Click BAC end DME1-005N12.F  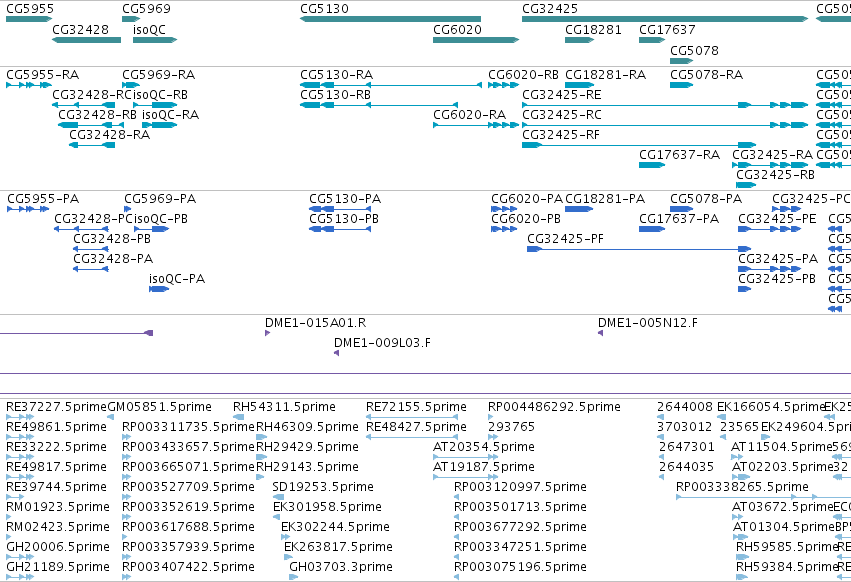click(x=648, y=323)
